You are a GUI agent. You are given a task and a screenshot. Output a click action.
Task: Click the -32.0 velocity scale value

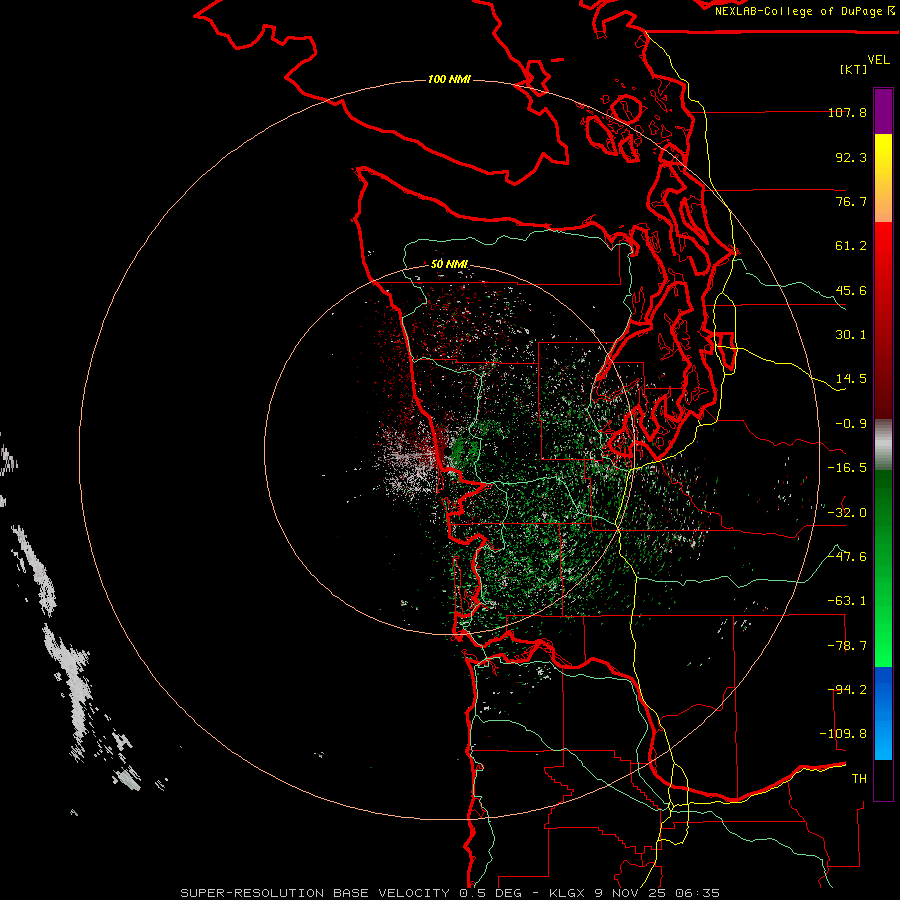coord(847,513)
